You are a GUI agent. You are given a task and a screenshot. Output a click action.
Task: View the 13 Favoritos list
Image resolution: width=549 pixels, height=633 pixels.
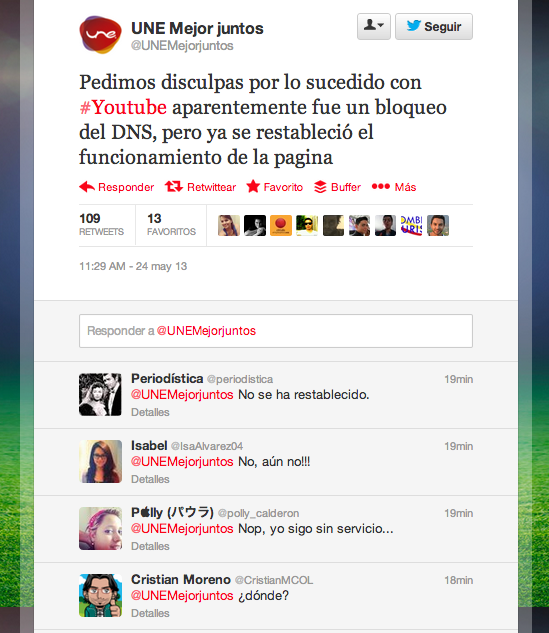171,224
